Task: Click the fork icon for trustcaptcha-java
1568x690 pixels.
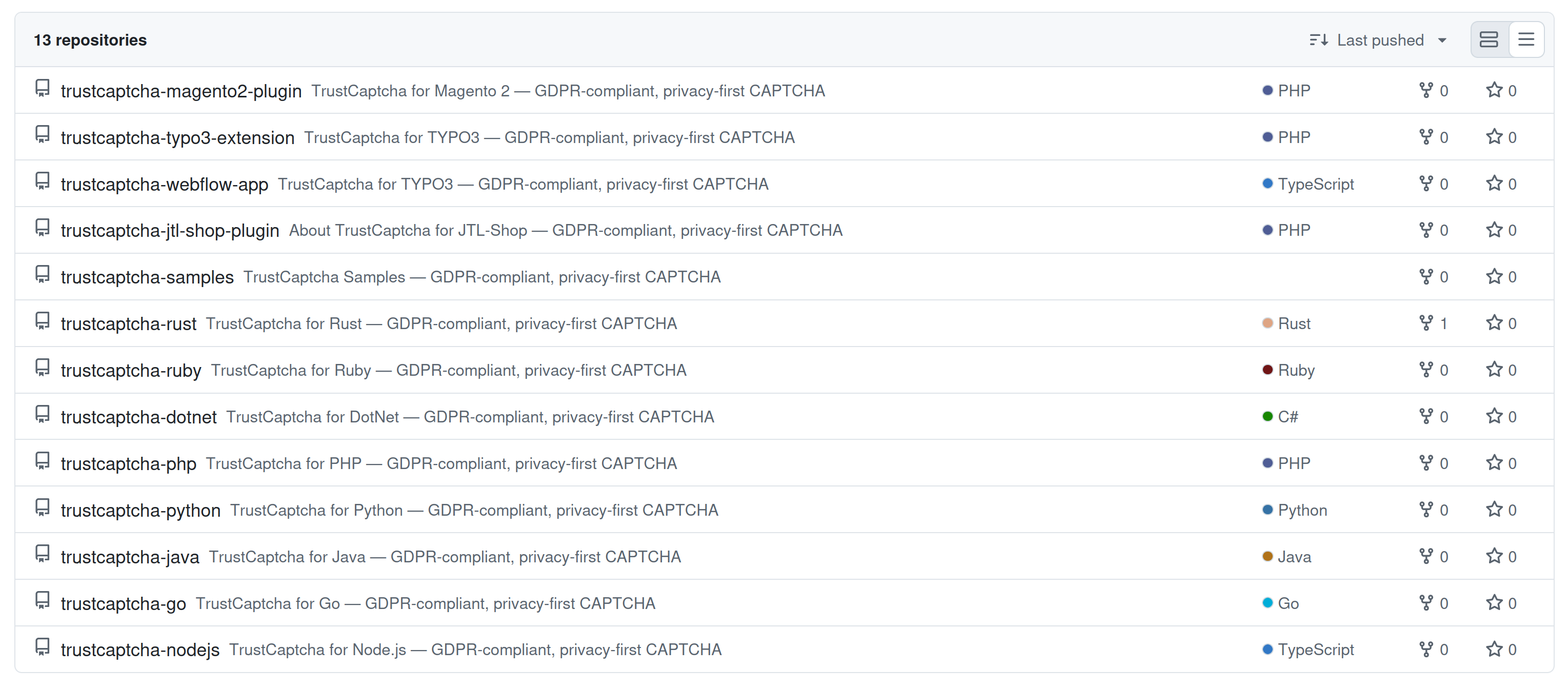Action: tap(1425, 556)
